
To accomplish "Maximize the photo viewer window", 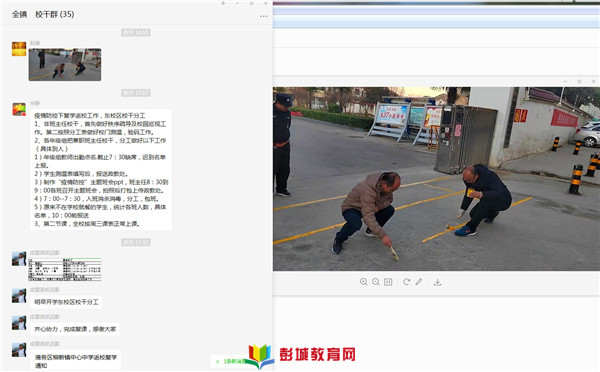I will coord(579,82).
